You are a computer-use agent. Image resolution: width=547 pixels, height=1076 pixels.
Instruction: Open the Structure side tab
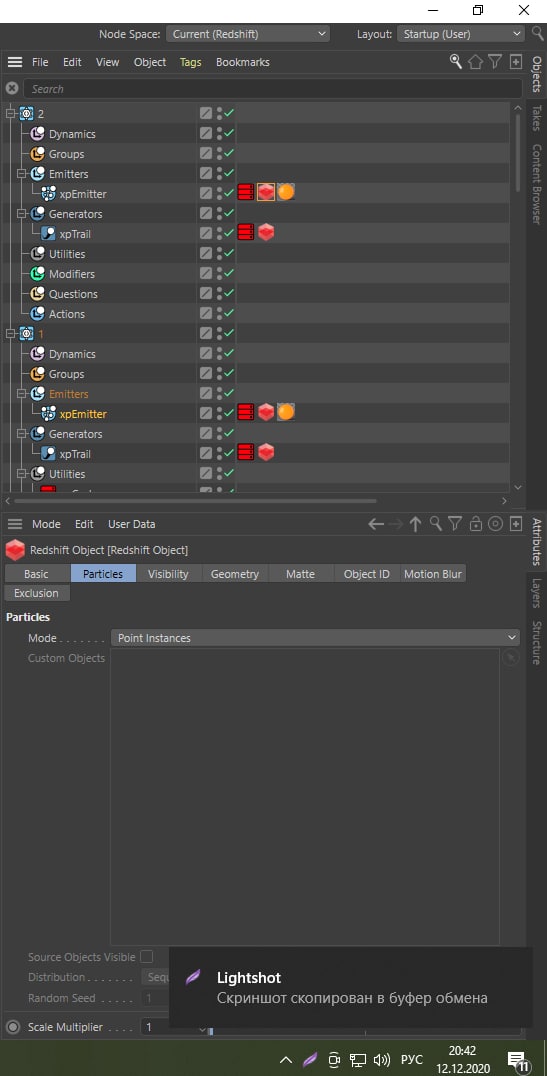[x=537, y=642]
